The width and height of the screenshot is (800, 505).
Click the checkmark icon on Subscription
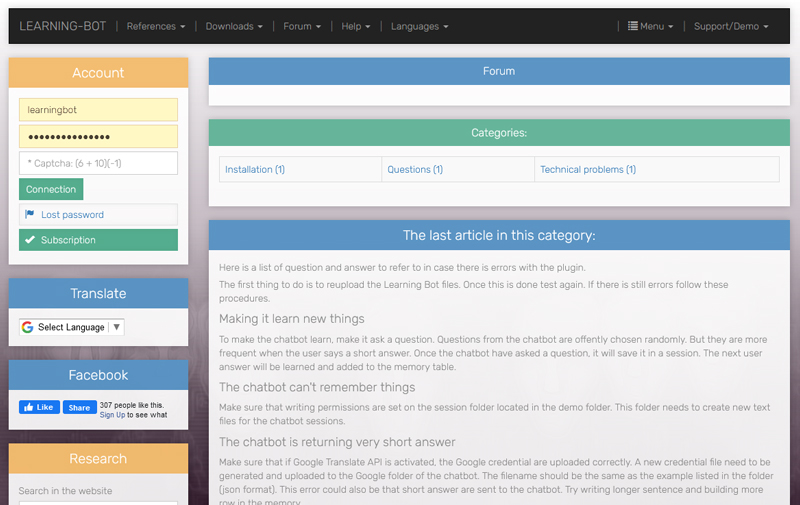(x=30, y=240)
